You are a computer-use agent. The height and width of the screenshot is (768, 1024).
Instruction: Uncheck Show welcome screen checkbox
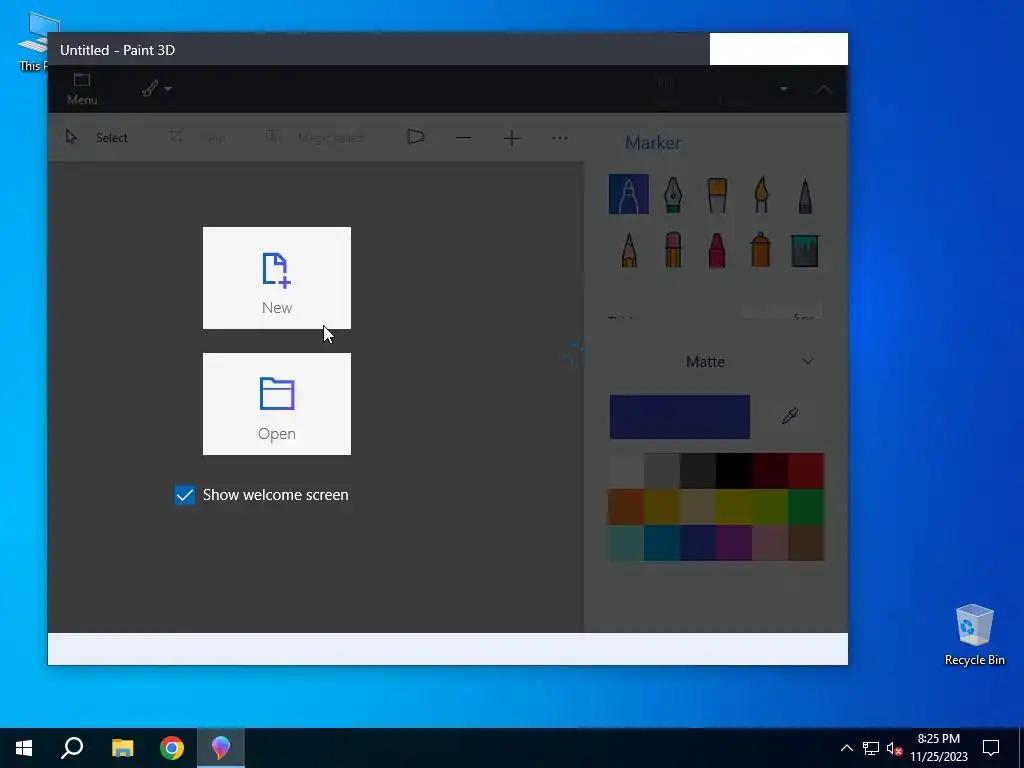click(185, 495)
